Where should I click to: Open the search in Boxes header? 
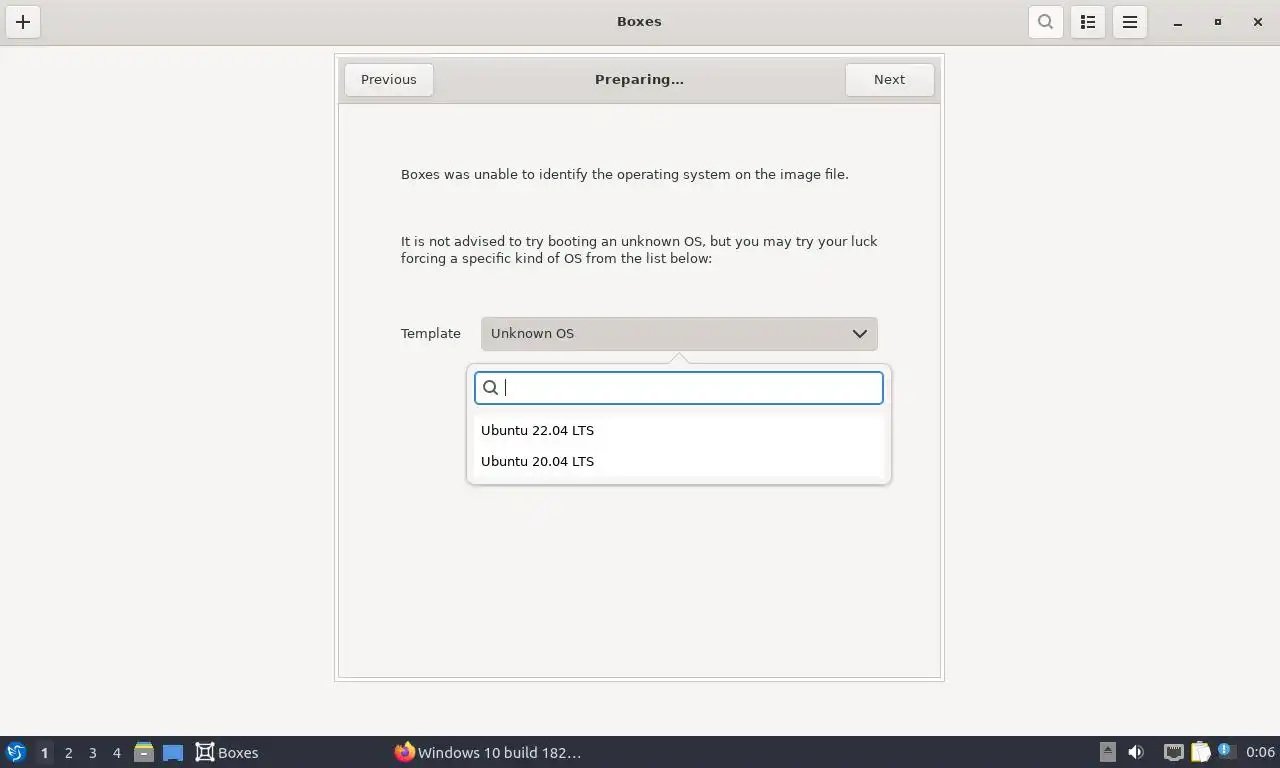point(1045,22)
